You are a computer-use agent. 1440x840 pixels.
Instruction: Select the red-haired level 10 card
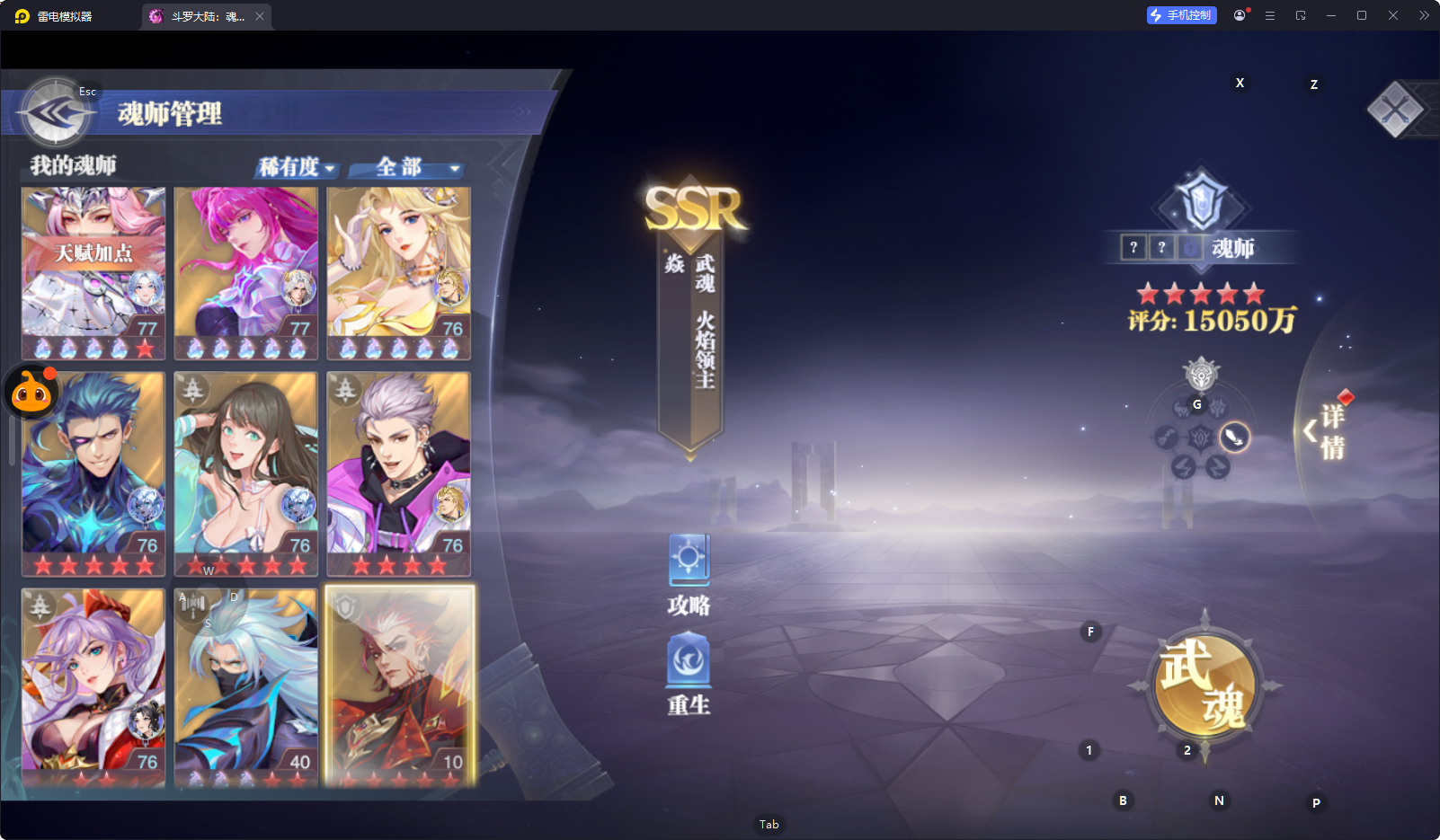399,688
